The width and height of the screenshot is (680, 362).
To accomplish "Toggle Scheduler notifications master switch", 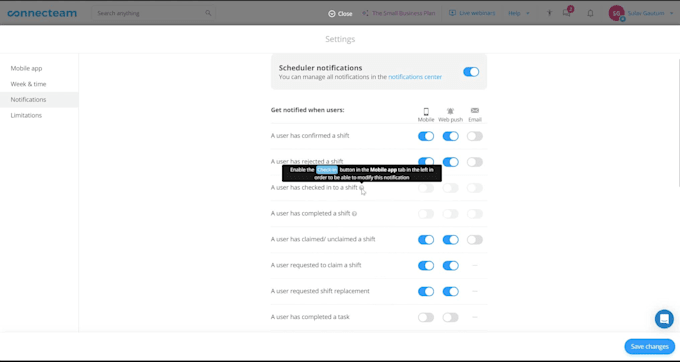I will [471, 72].
